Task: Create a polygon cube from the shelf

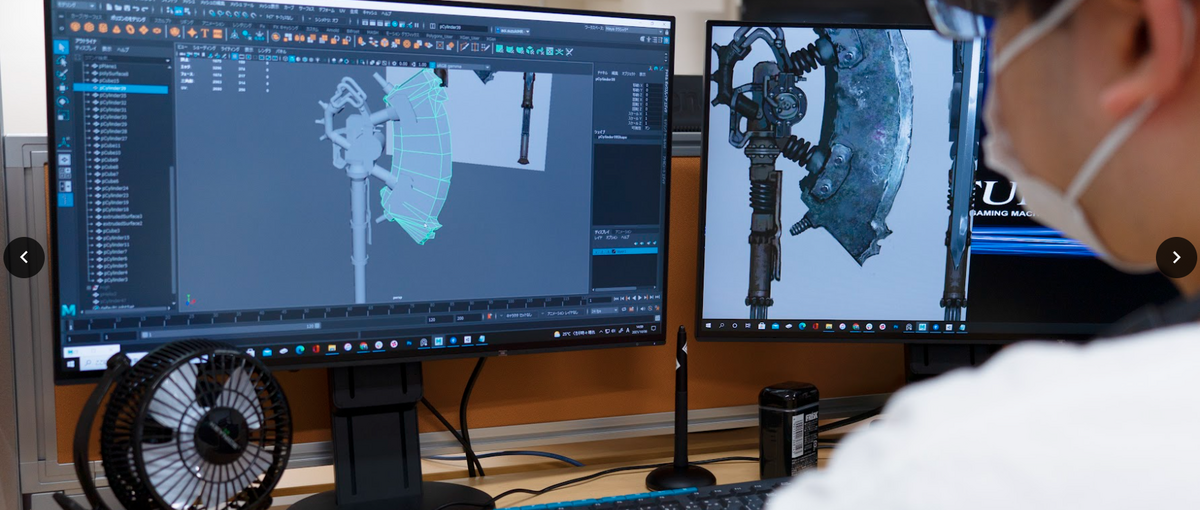Action: 89,27
